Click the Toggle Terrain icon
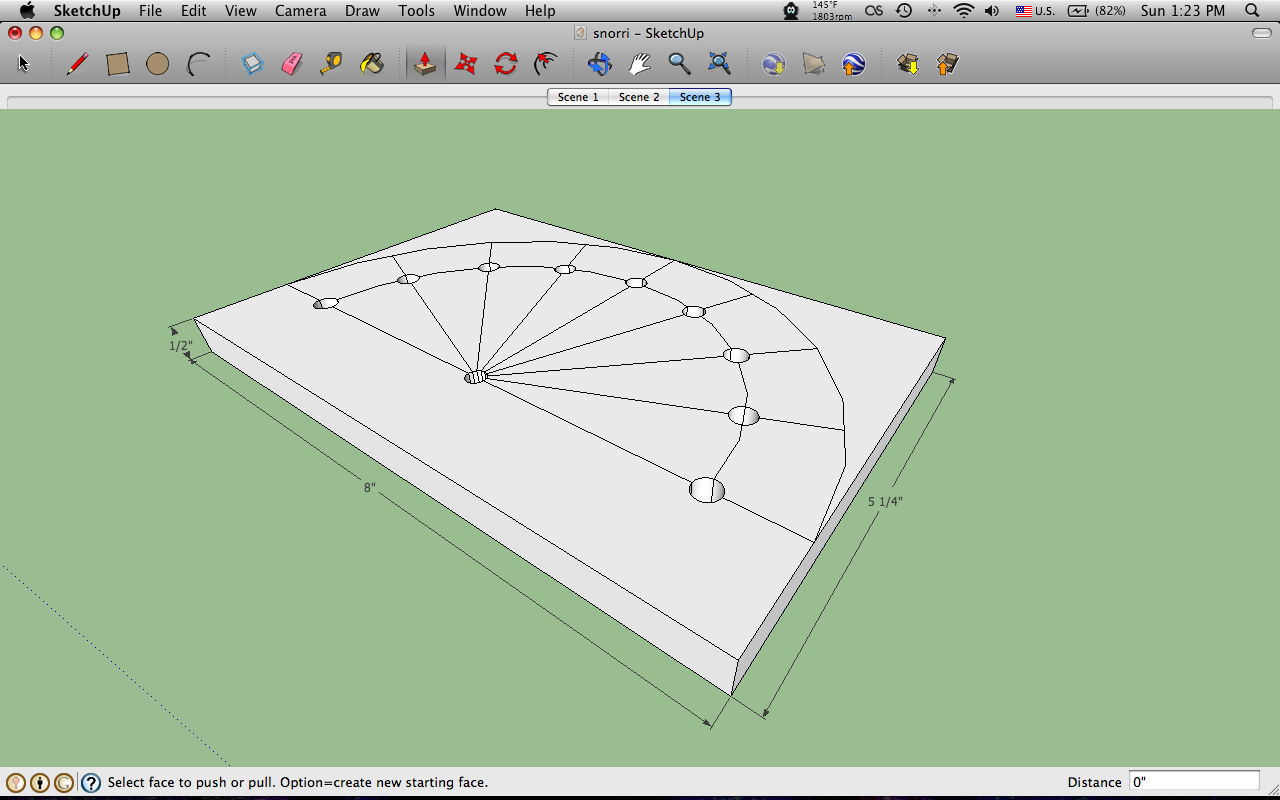The width and height of the screenshot is (1280, 800). [x=814, y=64]
